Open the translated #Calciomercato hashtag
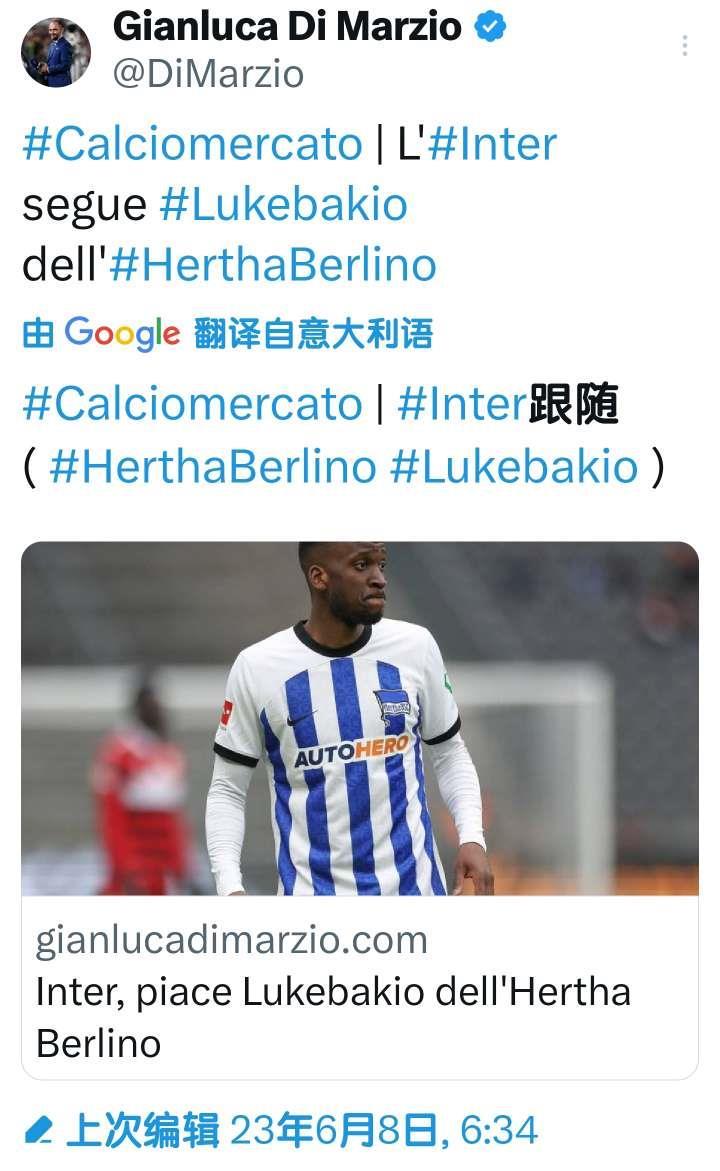Screen dimensions: 720x1171 [193, 404]
